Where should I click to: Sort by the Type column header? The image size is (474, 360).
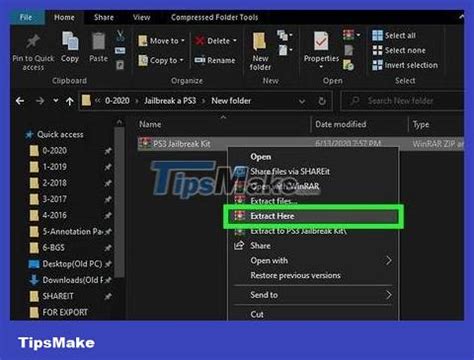click(421, 124)
